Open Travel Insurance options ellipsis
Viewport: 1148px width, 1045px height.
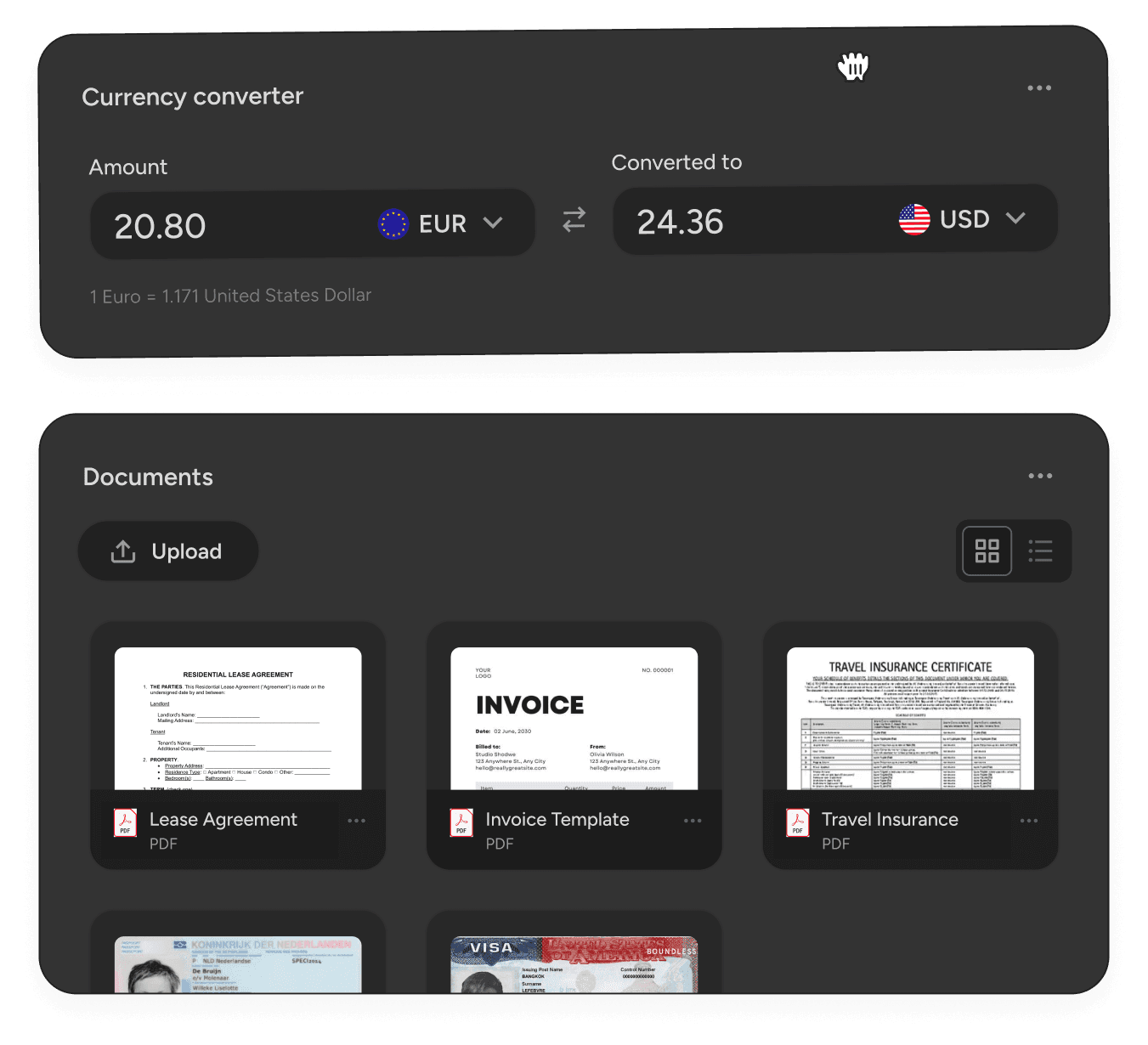[1029, 821]
